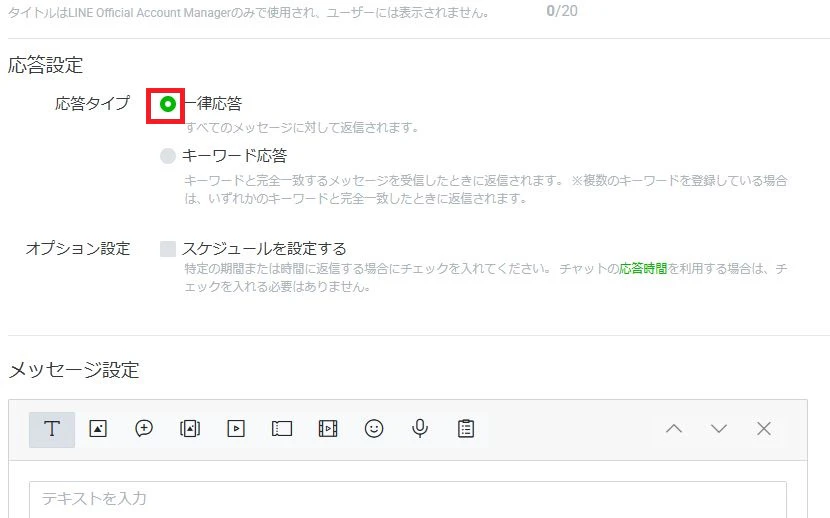Click the メッセージ設定 section heading
Image resolution: width=830 pixels, height=518 pixels.
[x=74, y=370]
